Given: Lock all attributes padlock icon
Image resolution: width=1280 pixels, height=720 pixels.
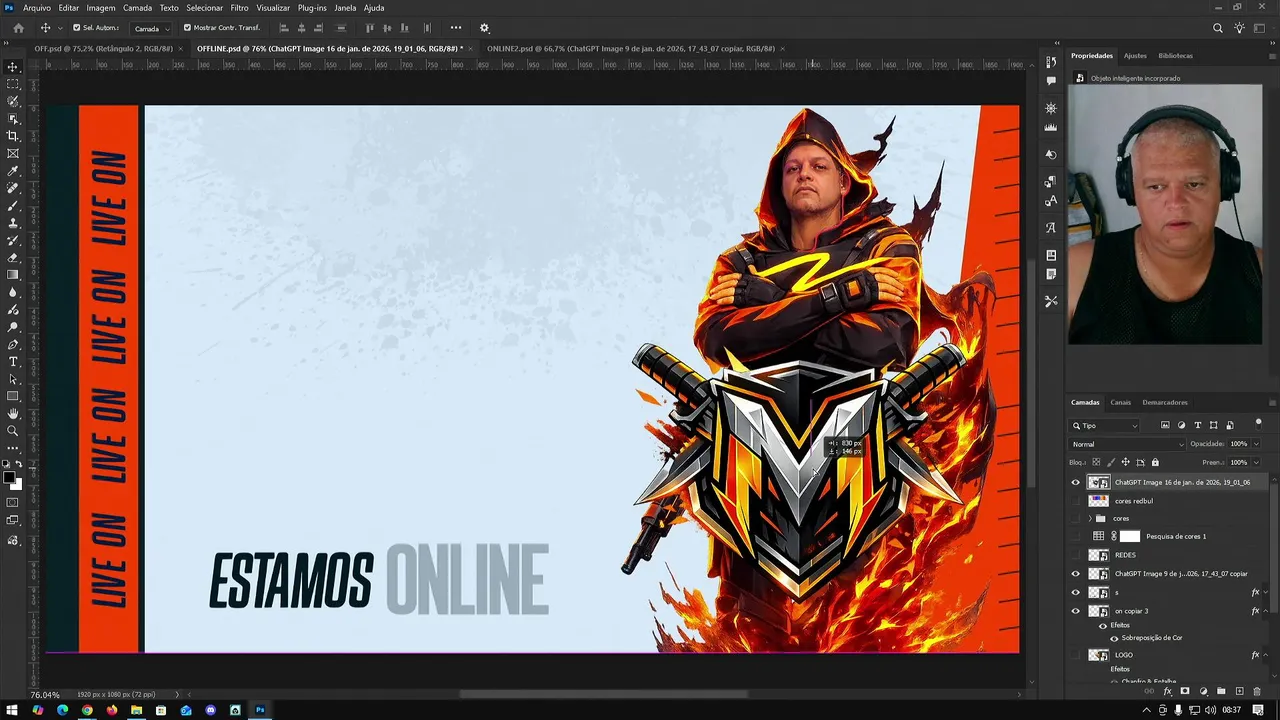Looking at the screenshot, I should click(1155, 462).
